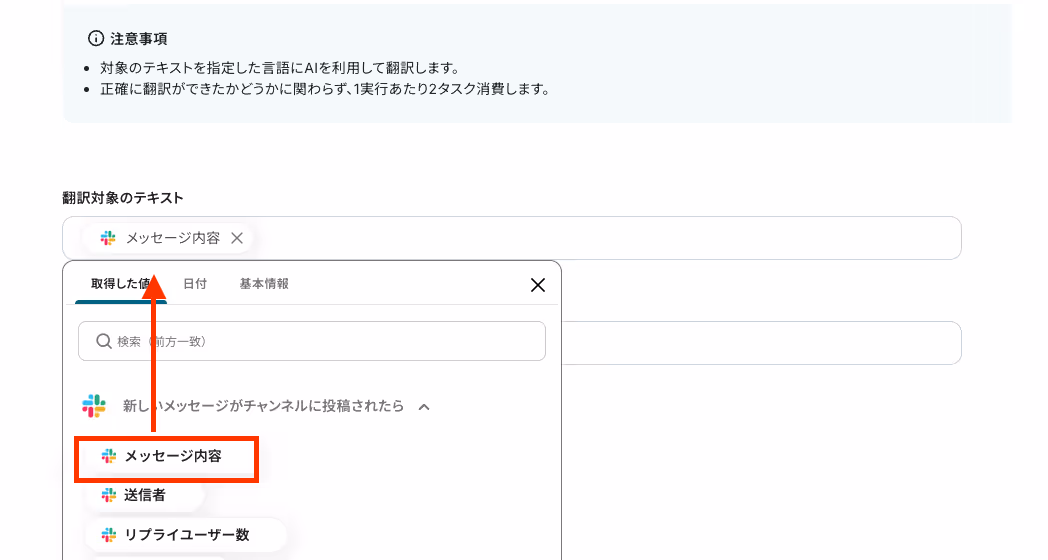Close the value picker popup
Screen dimensions: 1048x560
coord(537,285)
